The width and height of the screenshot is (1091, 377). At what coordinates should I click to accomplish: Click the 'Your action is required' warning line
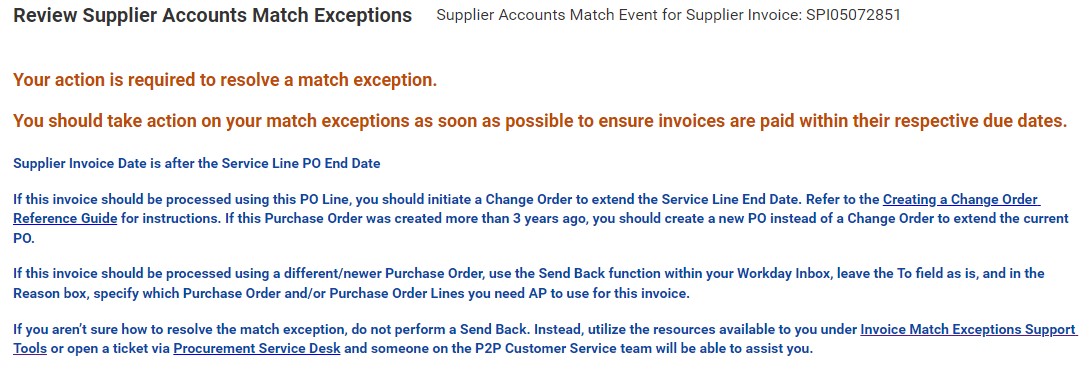click(x=225, y=81)
